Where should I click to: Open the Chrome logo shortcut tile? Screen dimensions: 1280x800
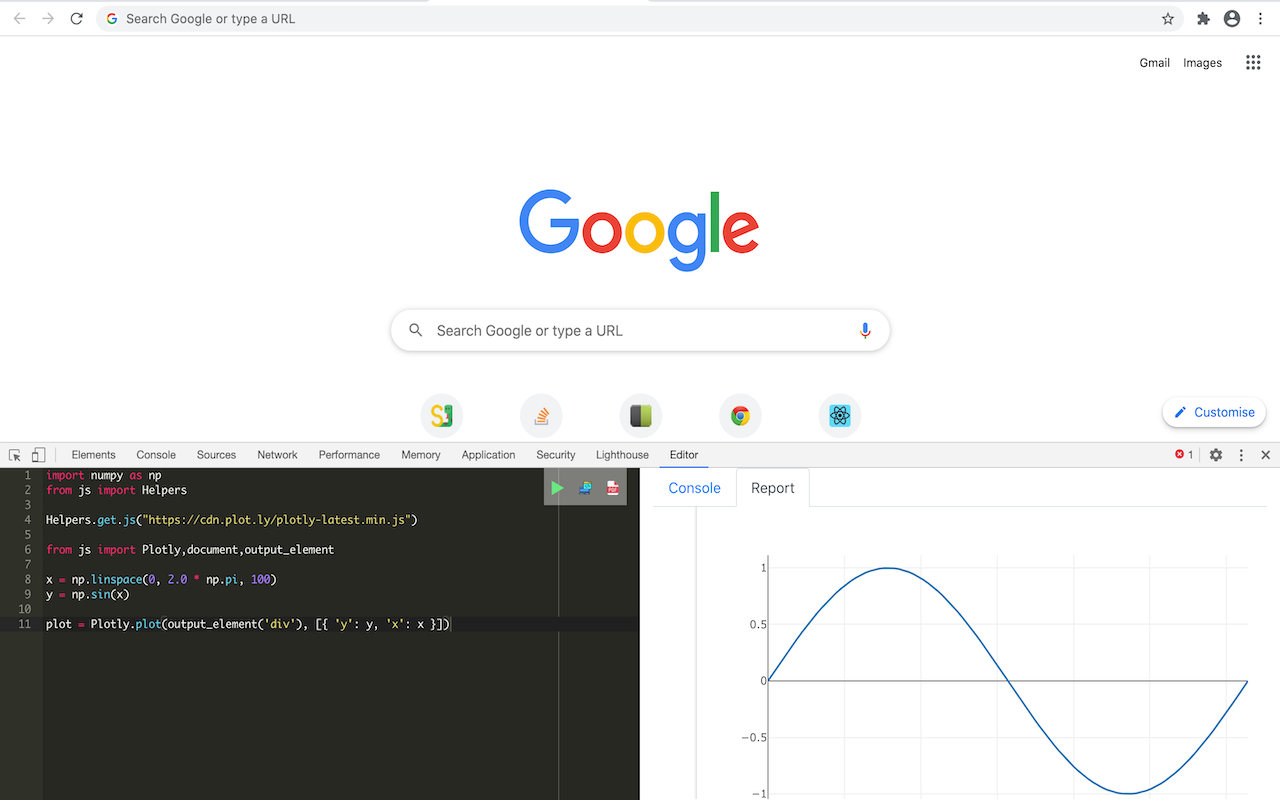coord(740,415)
